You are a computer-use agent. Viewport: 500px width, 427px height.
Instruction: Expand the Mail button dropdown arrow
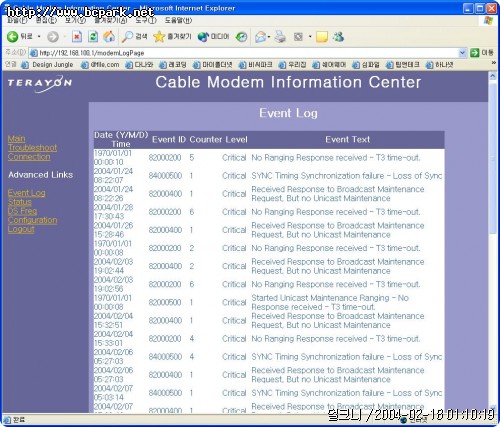pyautogui.click(x=269, y=37)
